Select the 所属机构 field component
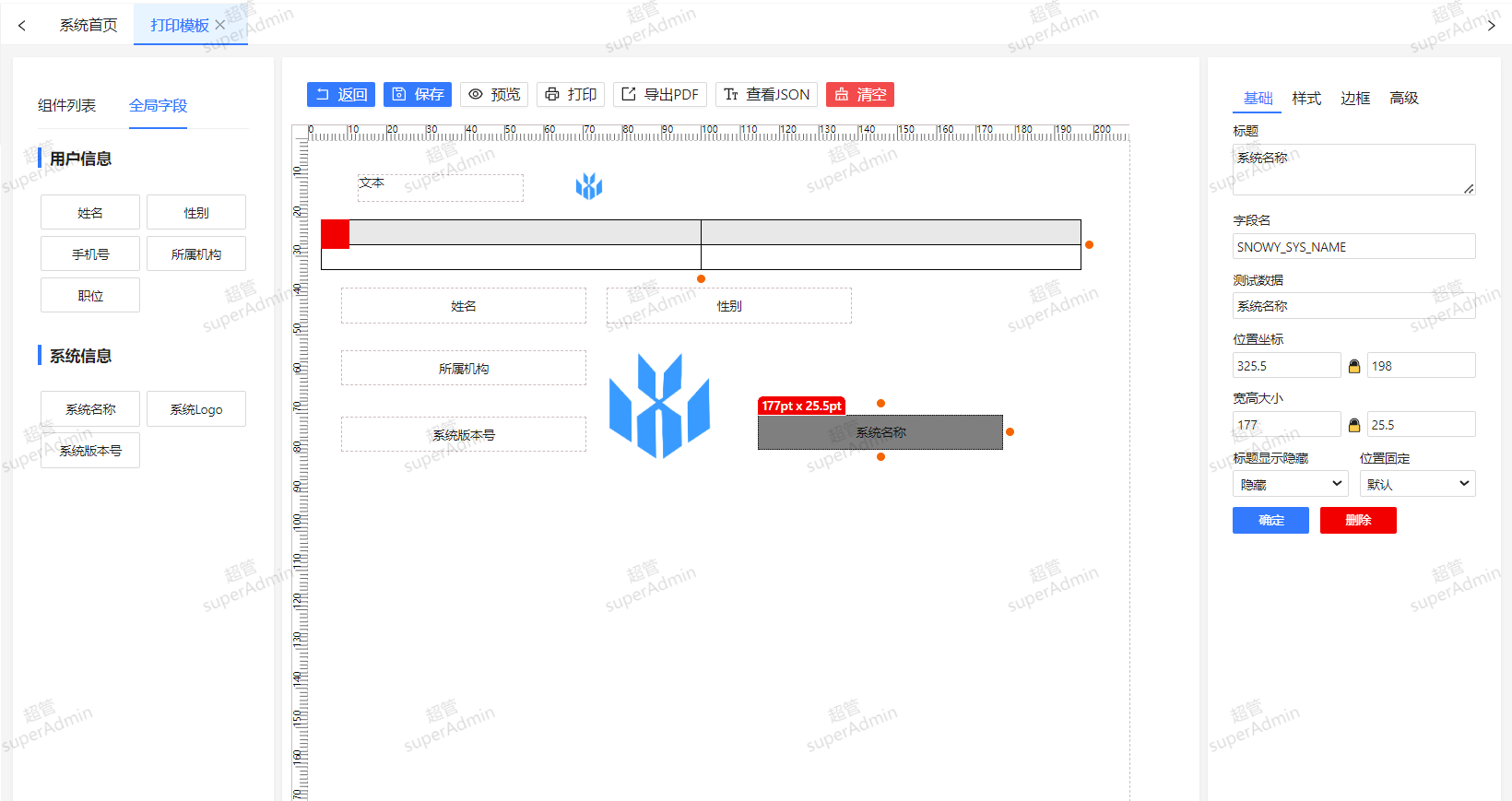The width and height of the screenshot is (1512, 801). (196, 253)
